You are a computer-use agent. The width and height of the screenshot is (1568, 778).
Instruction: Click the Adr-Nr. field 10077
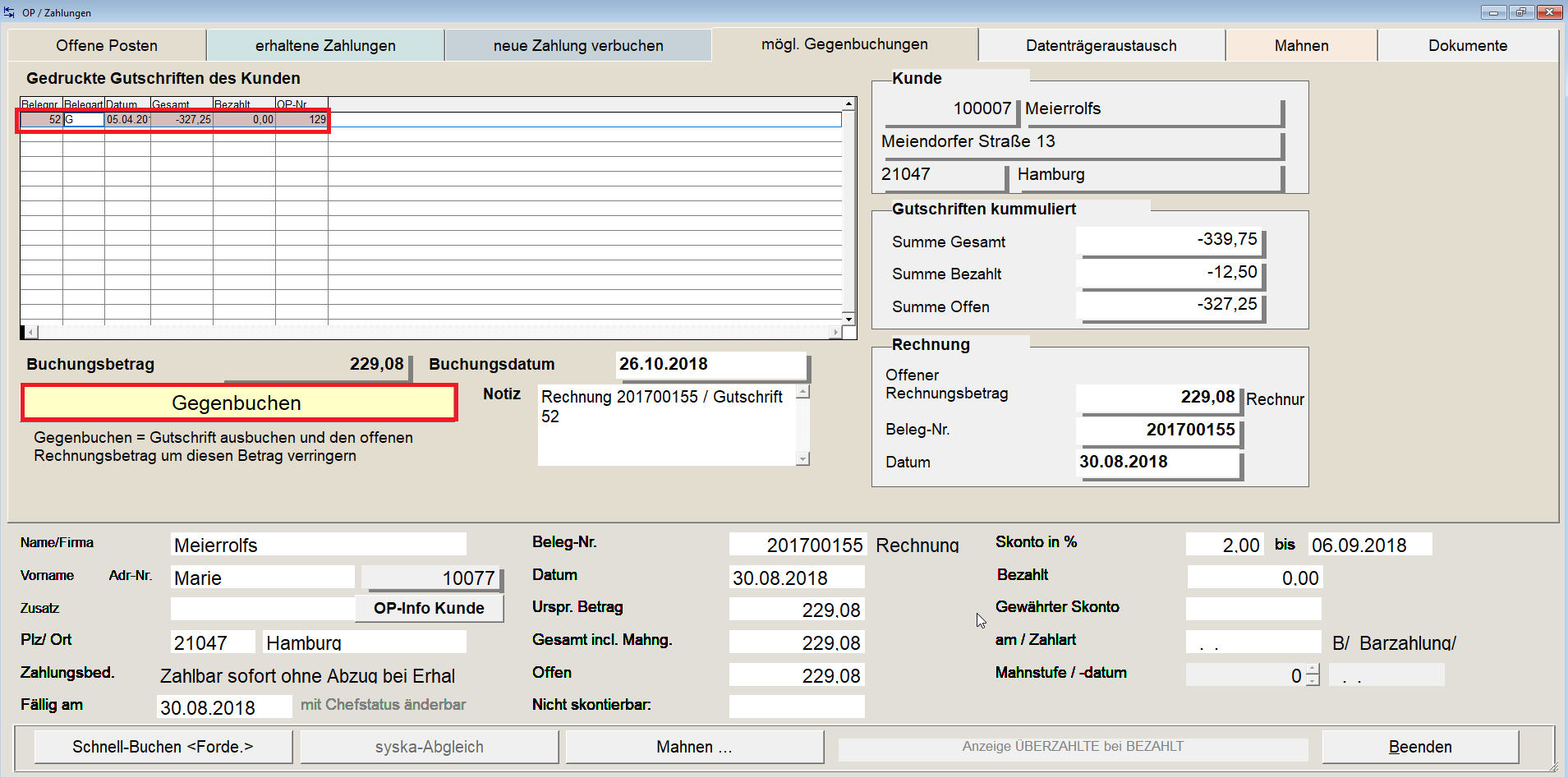click(430, 578)
